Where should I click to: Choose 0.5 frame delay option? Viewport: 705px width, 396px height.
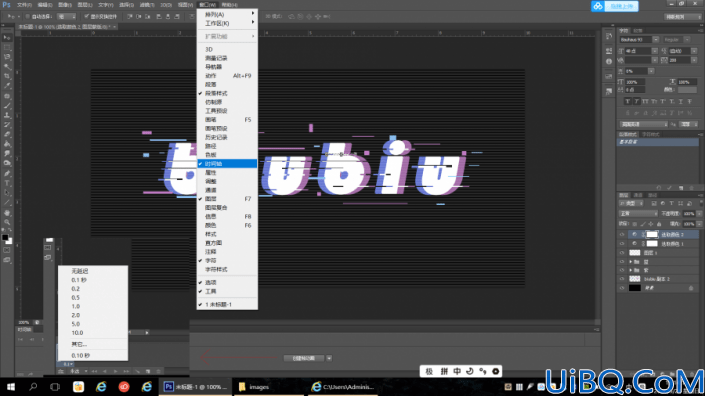coord(93,298)
